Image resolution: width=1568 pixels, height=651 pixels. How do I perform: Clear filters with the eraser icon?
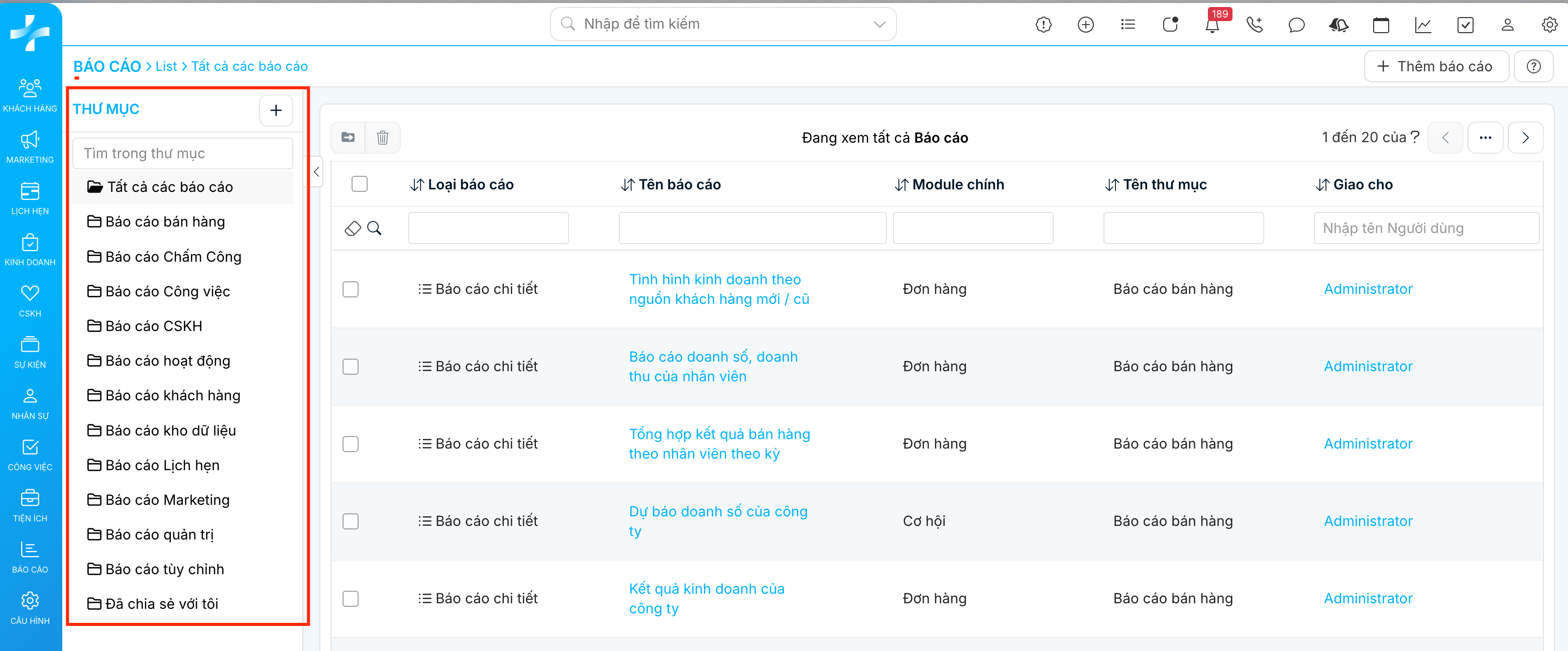pyautogui.click(x=353, y=229)
